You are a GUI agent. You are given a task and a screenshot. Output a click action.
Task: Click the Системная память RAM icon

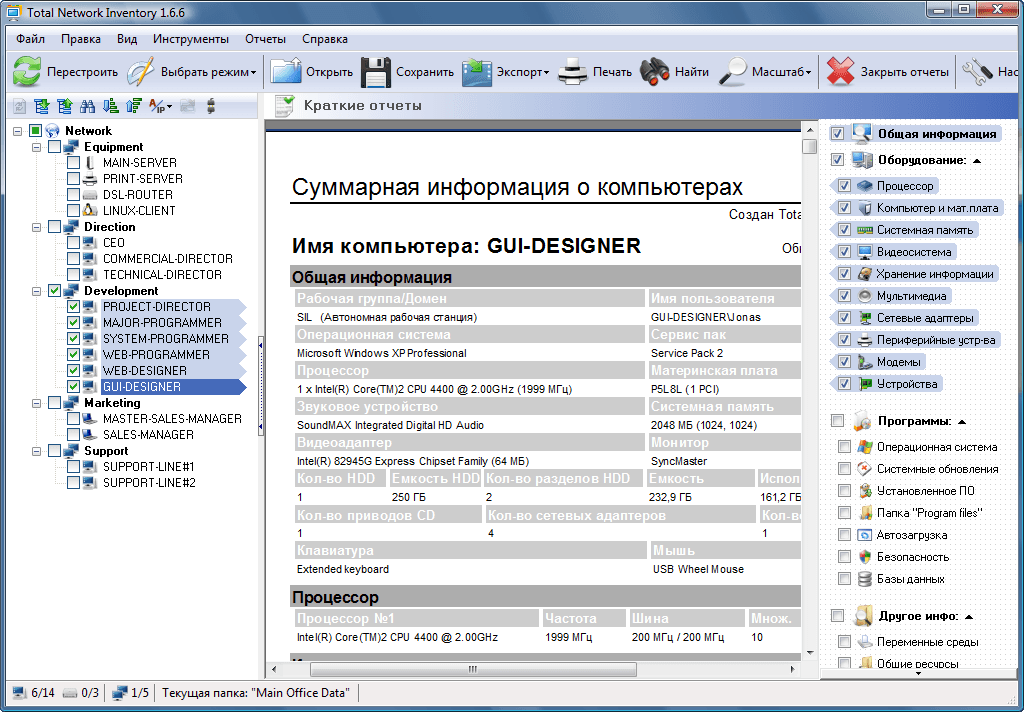click(865, 230)
